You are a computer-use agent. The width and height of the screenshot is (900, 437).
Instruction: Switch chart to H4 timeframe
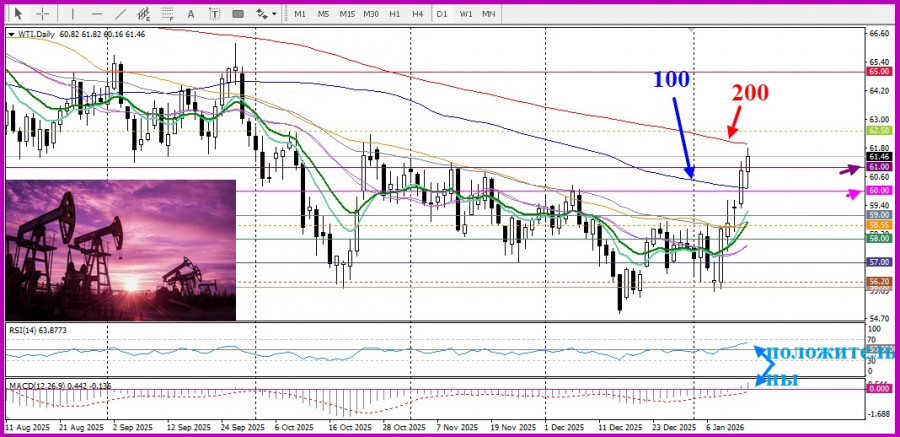click(417, 13)
